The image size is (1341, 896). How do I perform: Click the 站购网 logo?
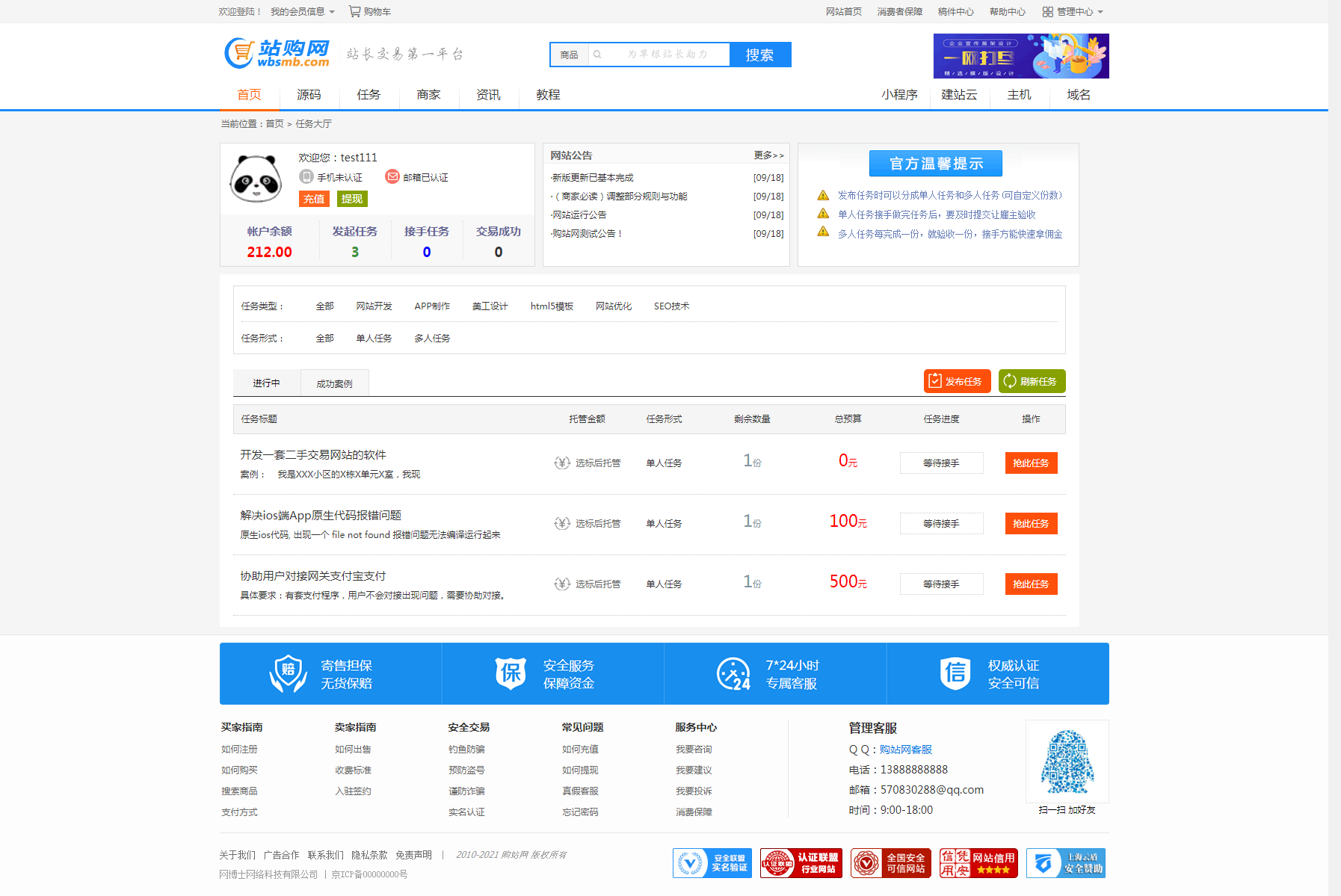click(277, 53)
